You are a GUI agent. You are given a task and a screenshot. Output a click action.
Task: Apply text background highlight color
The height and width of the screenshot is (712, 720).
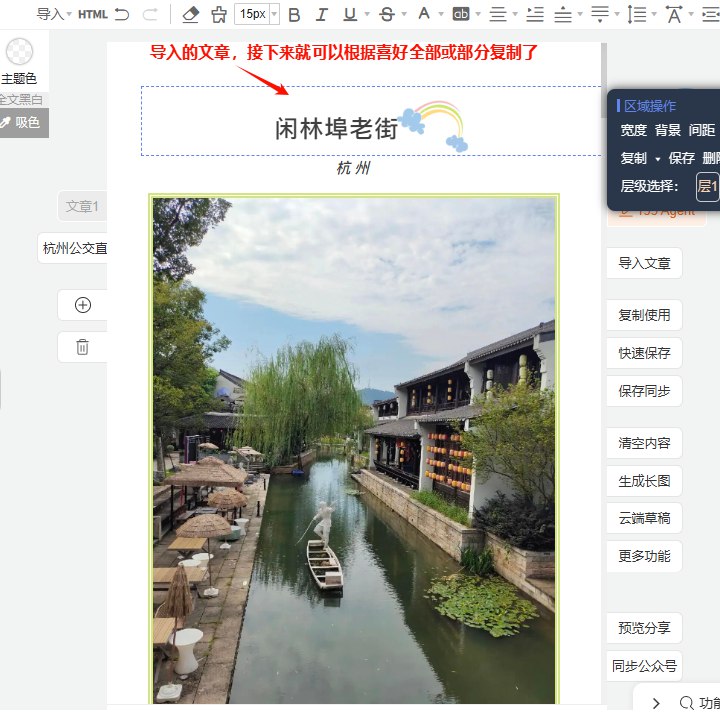[x=461, y=14]
